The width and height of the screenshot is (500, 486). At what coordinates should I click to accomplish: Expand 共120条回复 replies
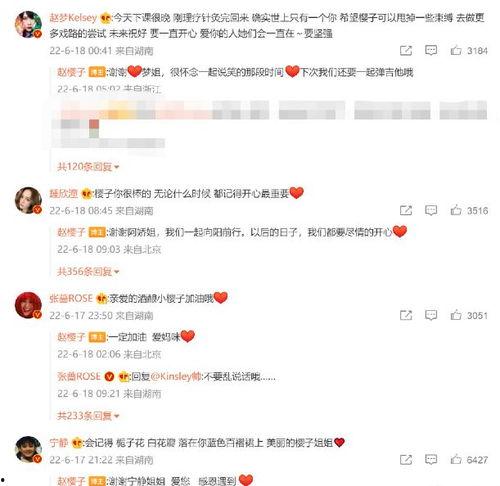(x=88, y=166)
